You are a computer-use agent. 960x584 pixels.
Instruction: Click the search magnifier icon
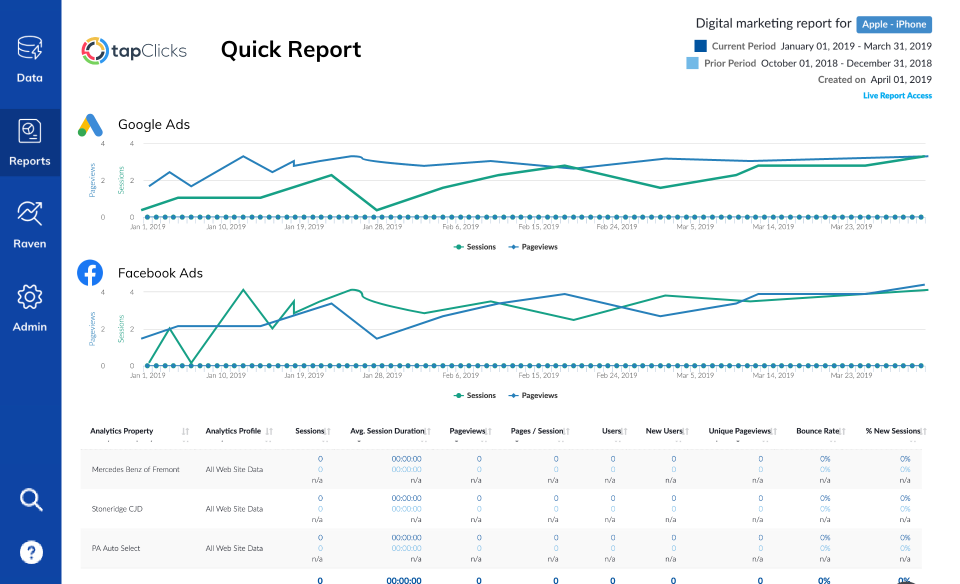30,499
